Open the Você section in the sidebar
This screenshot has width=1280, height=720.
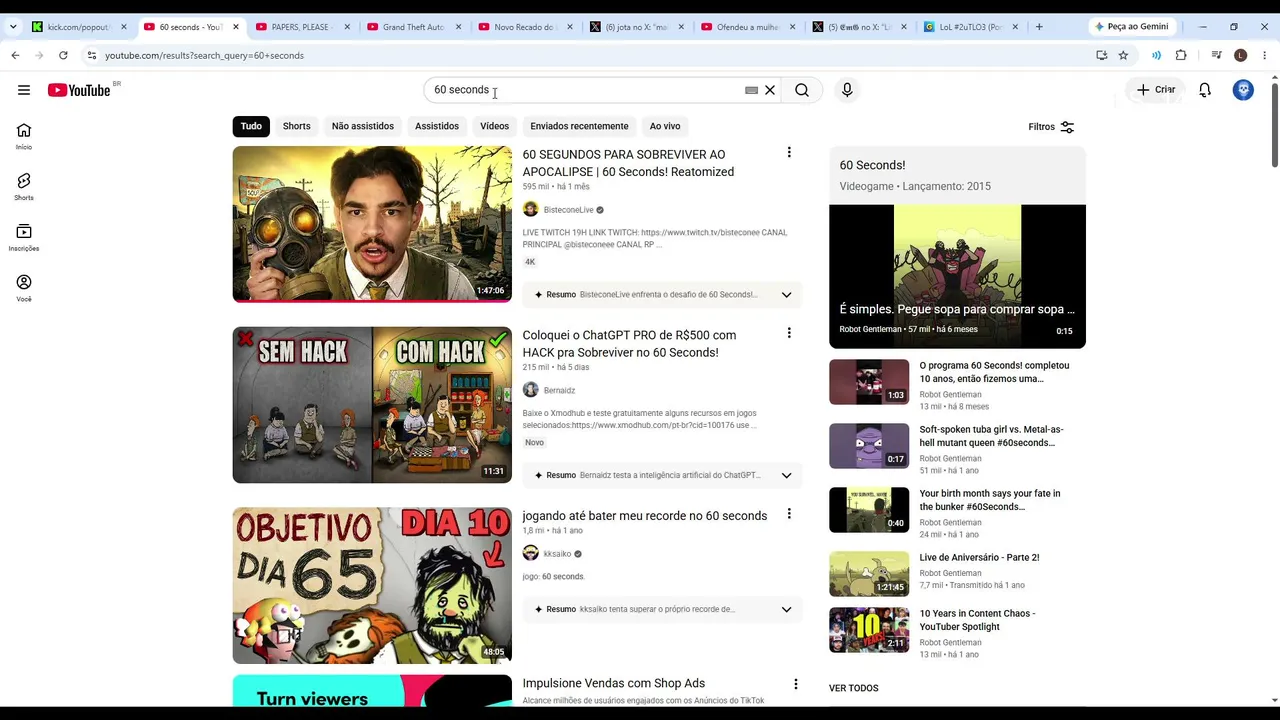click(24, 288)
